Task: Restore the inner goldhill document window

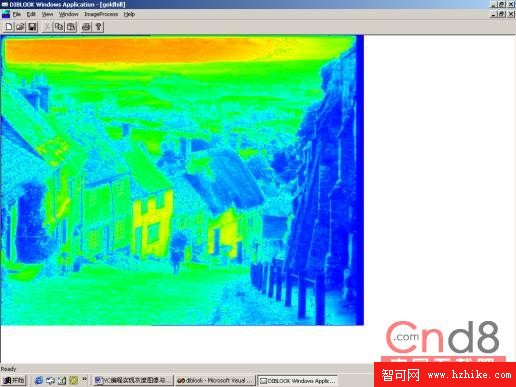Action: tap(502, 14)
